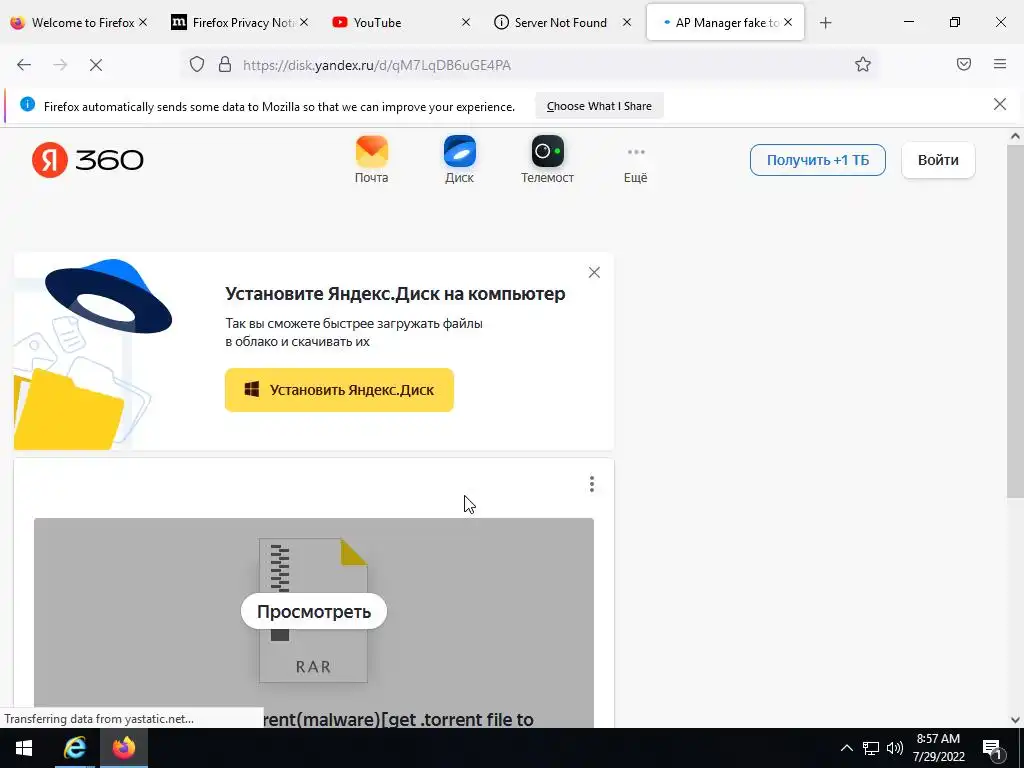Click the Установить Яндекс.Диск button
The height and width of the screenshot is (768, 1024).
point(339,390)
